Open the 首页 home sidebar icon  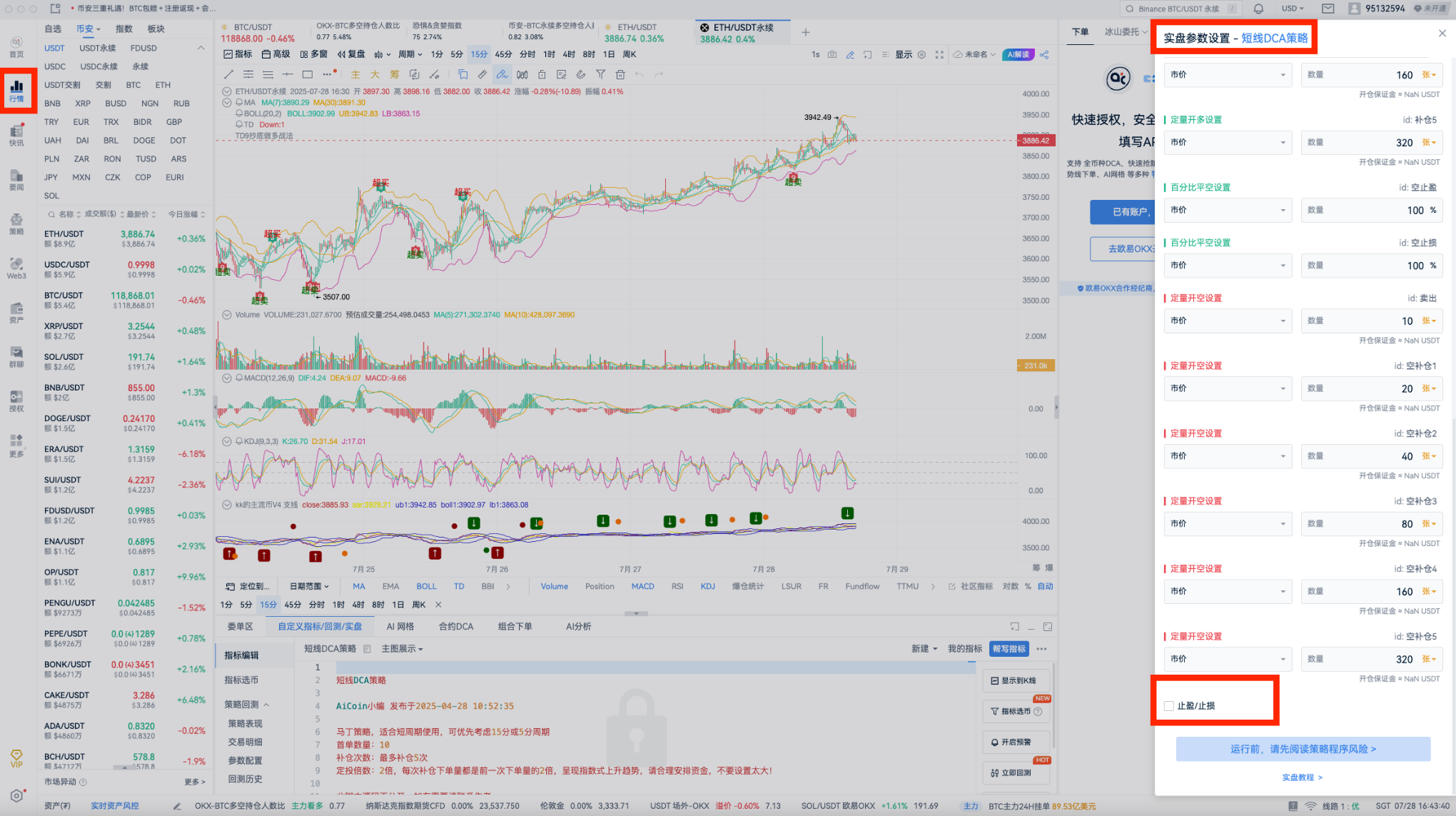(x=16, y=47)
